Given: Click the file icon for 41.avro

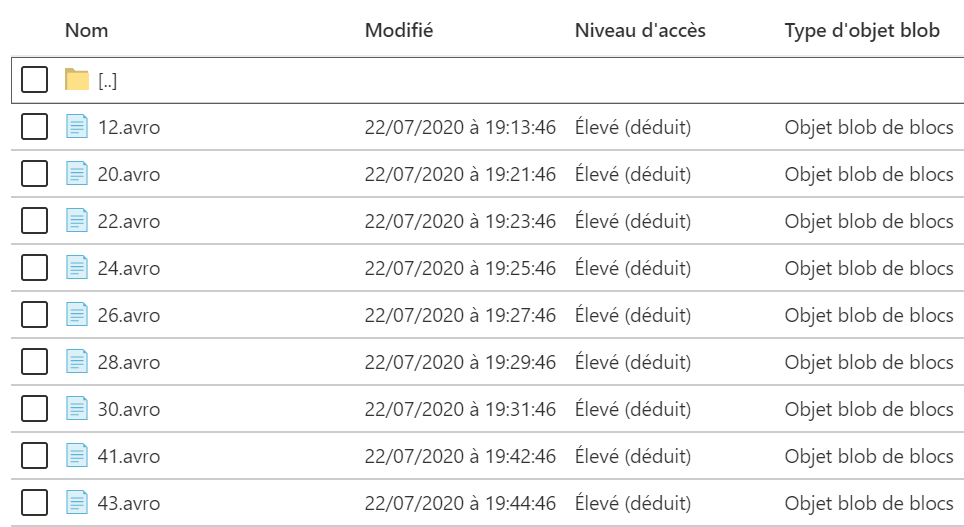Looking at the screenshot, I should pyautogui.click(x=77, y=456).
